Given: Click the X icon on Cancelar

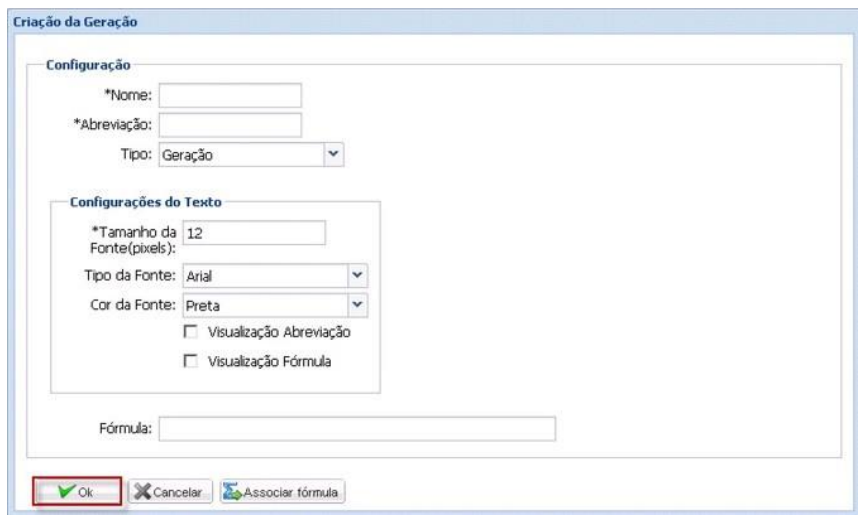Looking at the screenshot, I should pos(141,492).
